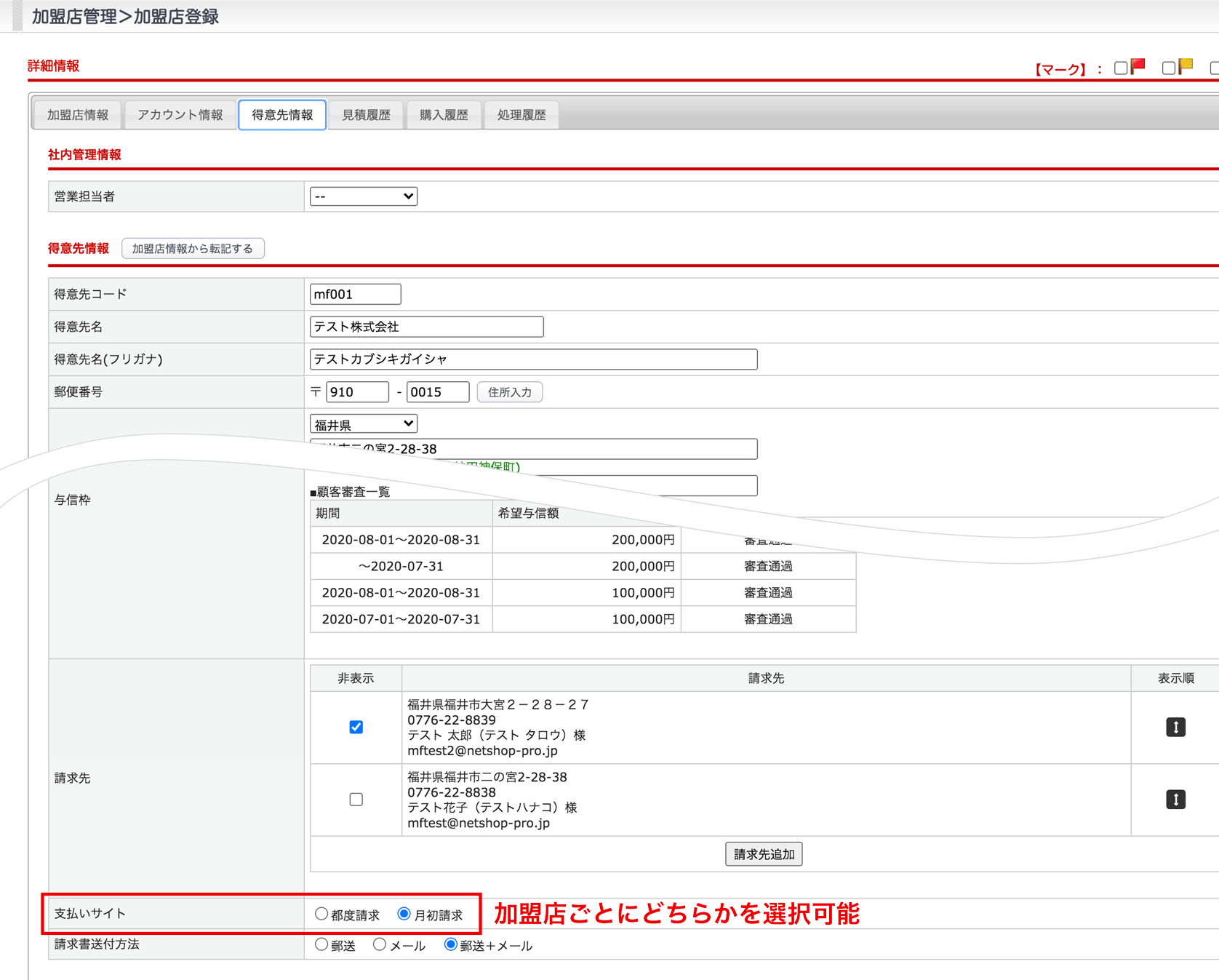This screenshot has height=980, width=1219.
Task: Click reorder icon for テスト花子 billing row
Action: [x=1175, y=800]
